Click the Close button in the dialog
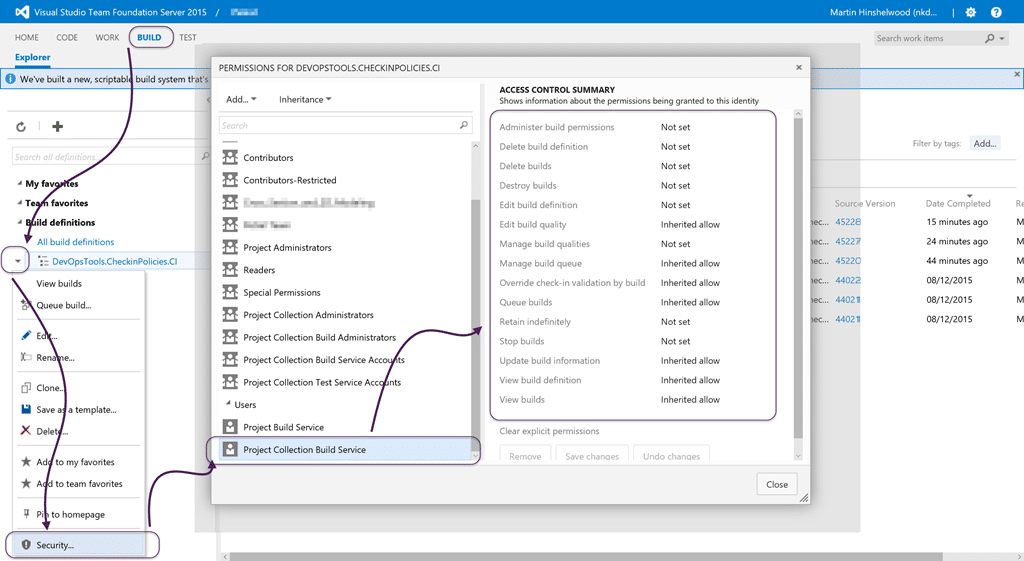The image size is (1024, 561). click(777, 484)
